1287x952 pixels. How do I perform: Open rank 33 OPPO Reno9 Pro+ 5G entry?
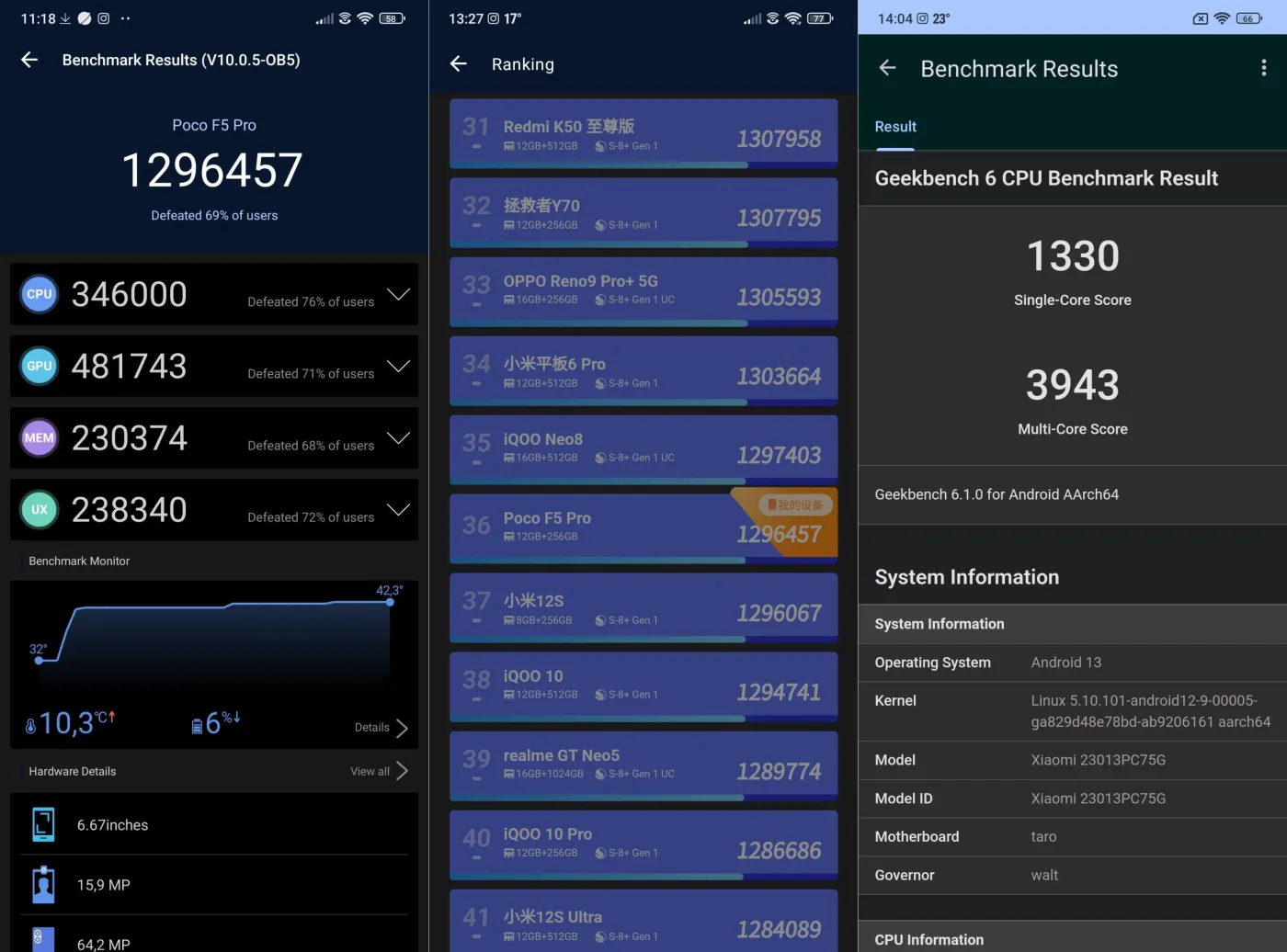(643, 292)
